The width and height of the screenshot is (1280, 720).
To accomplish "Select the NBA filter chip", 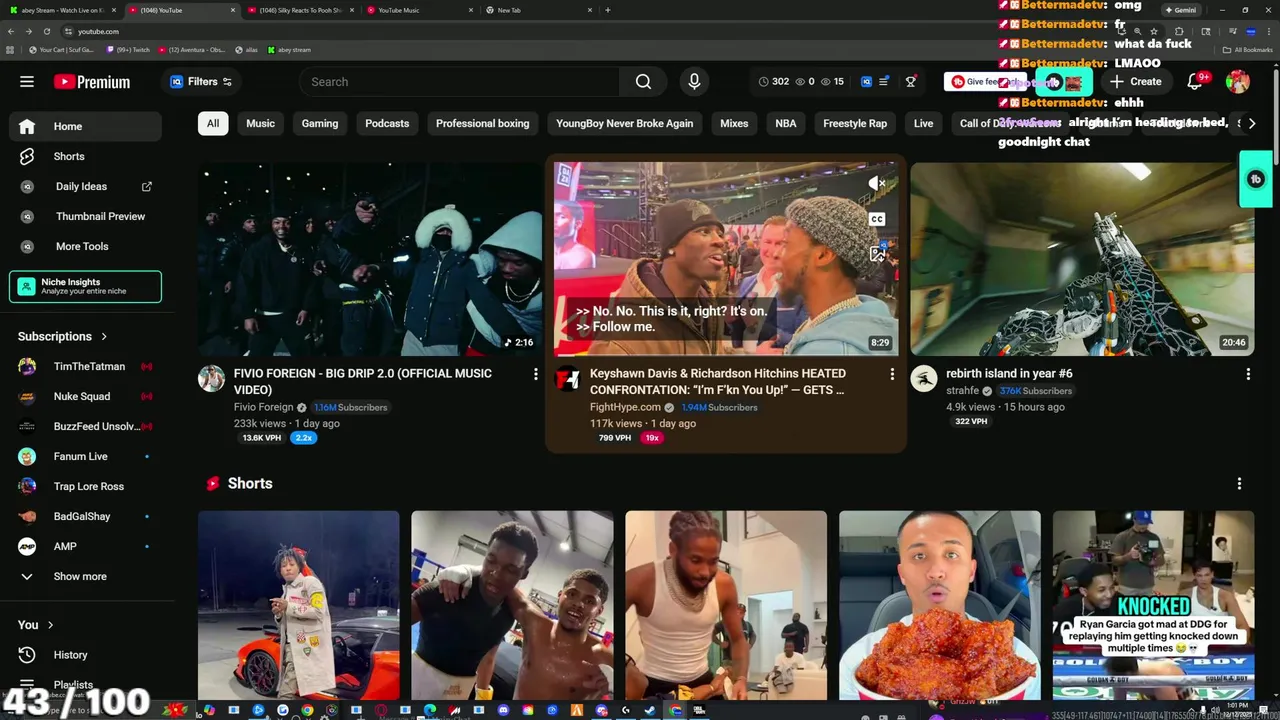I will [x=786, y=124].
